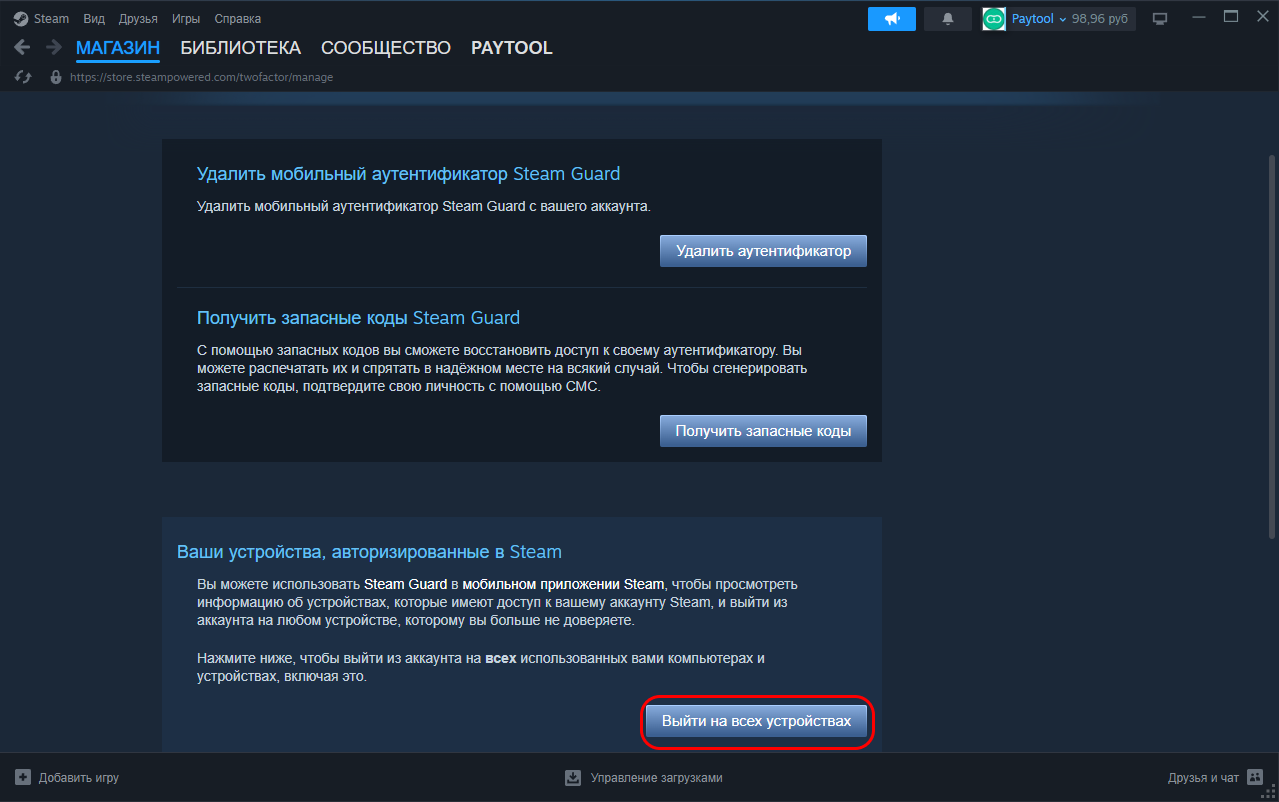The image size is (1279, 802).
Task: Open notifications with the bell icon
Action: 948,19
